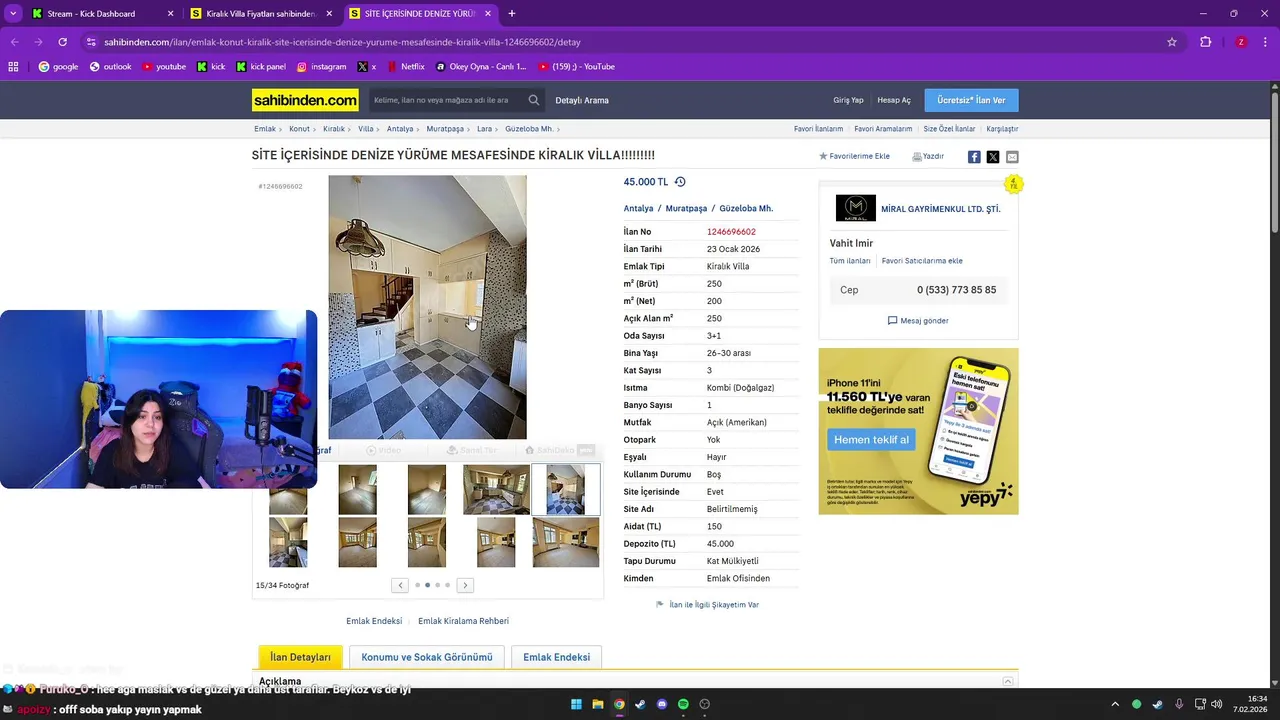The height and width of the screenshot is (720, 1280).
Task: Click Güzeloba Mh. location link
Action: (746, 209)
